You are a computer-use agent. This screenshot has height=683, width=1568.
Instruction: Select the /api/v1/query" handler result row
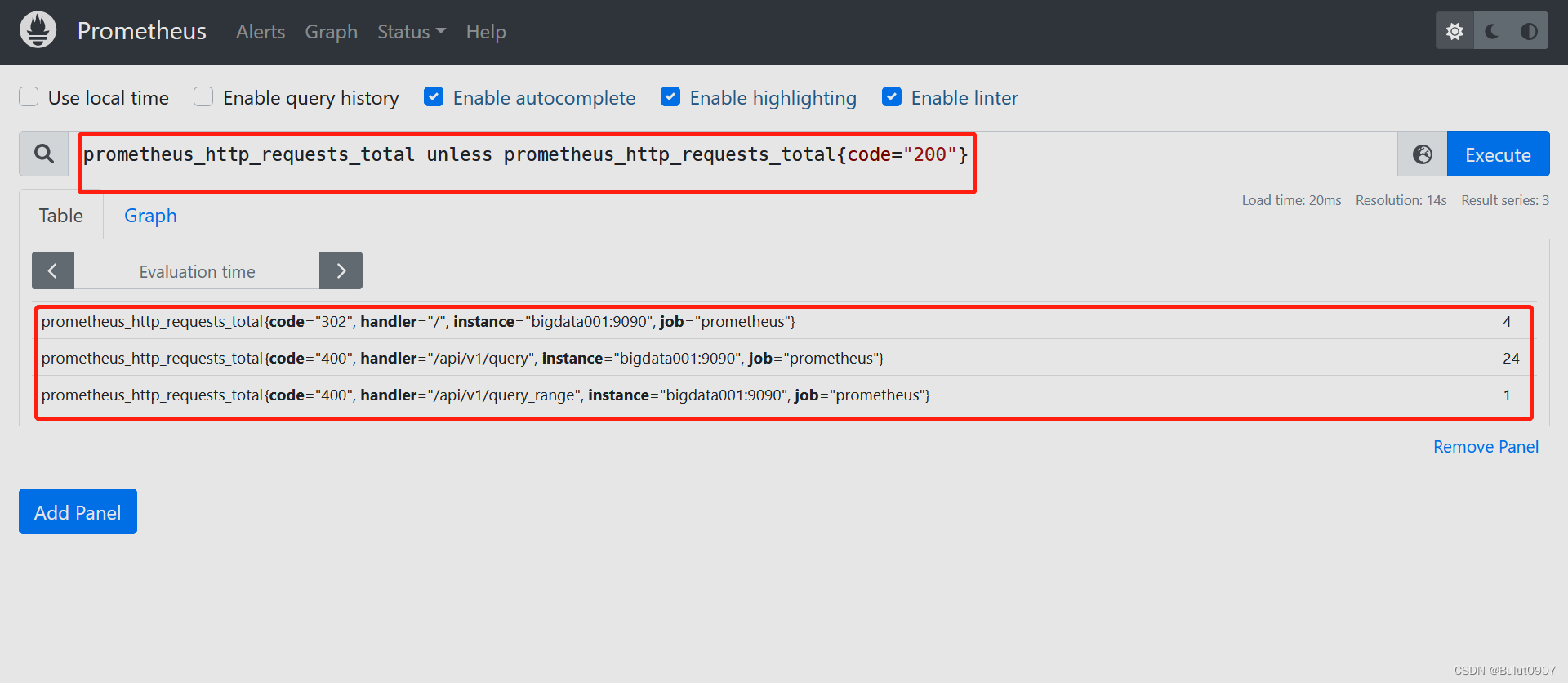(x=784, y=359)
